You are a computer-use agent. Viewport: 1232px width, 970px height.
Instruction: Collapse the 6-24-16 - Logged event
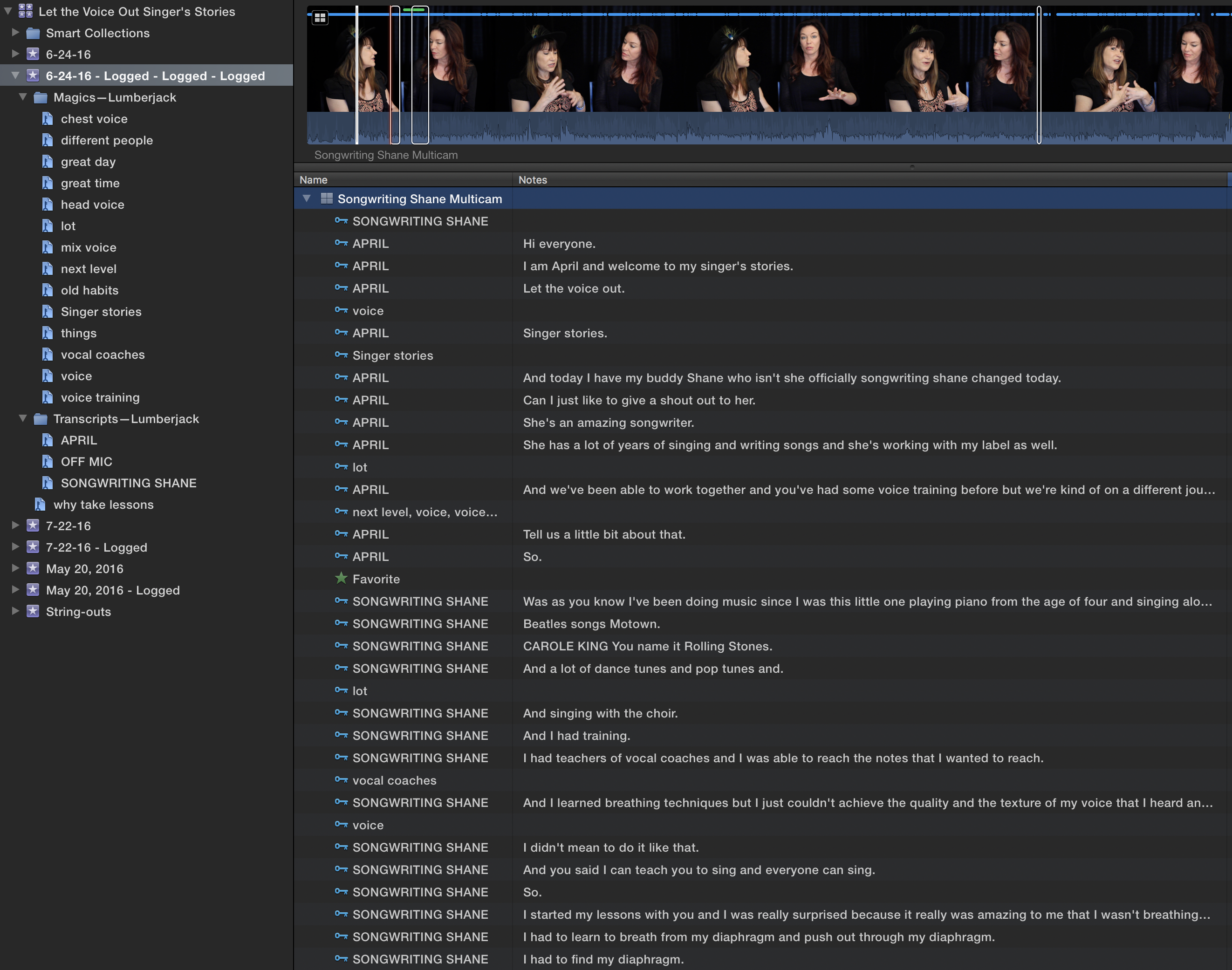click(x=15, y=75)
